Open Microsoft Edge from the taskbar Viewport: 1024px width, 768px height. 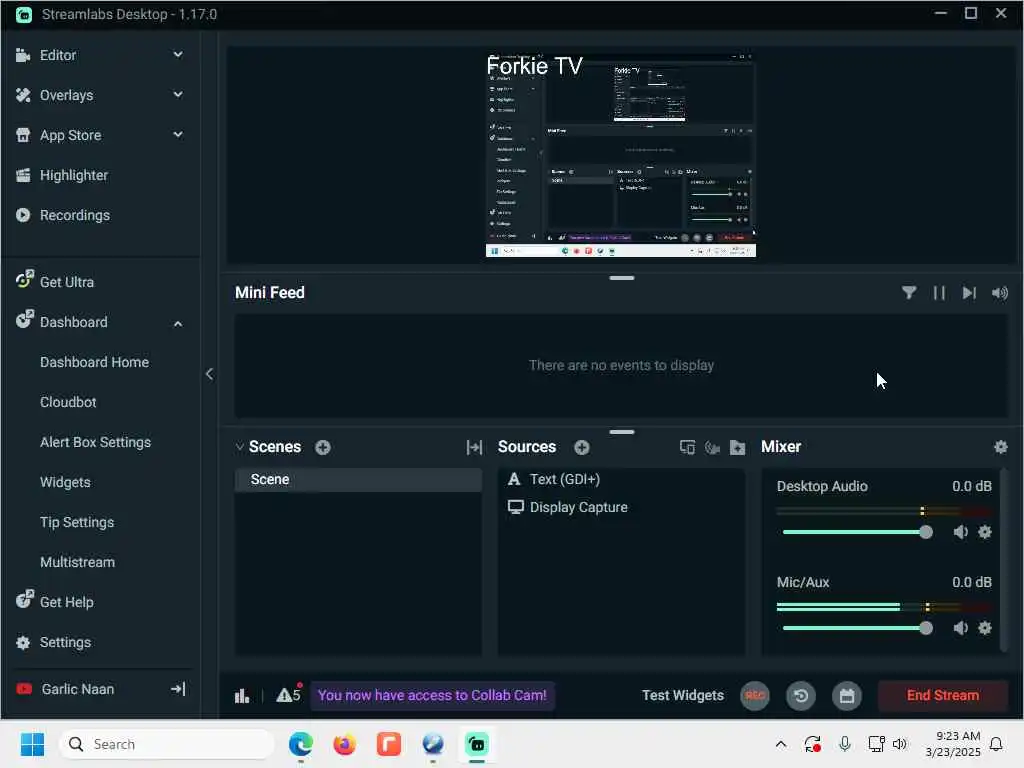tap(300, 744)
